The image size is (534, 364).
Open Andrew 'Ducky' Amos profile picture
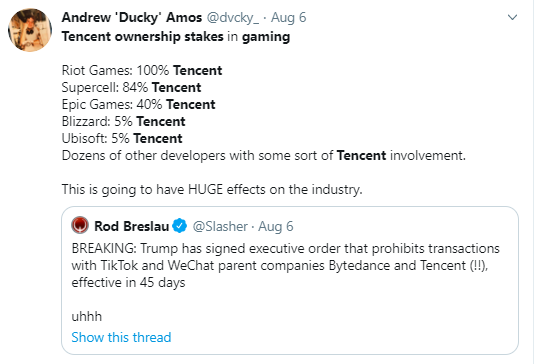click(30, 30)
